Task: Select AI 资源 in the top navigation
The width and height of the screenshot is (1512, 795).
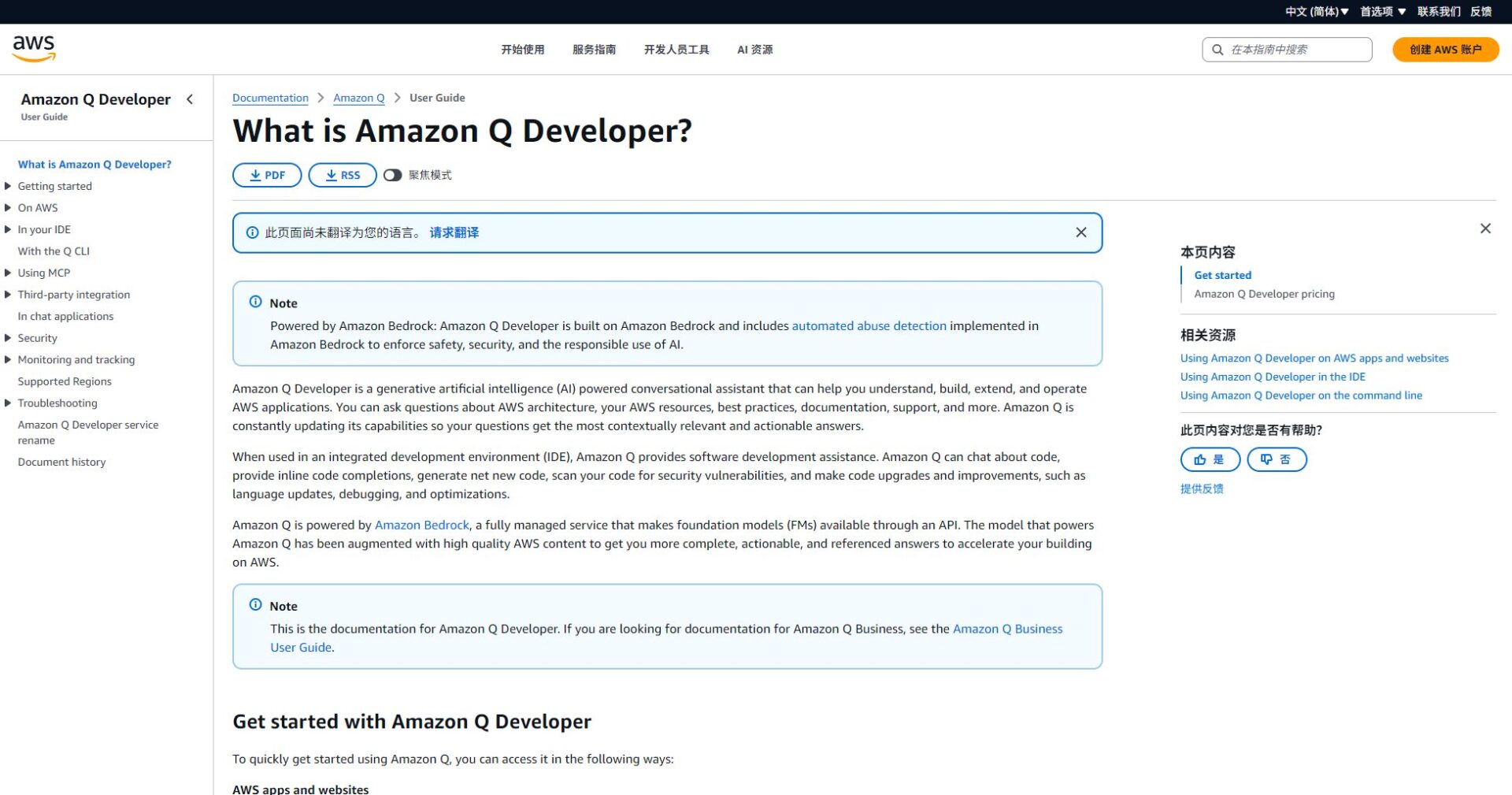Action: [754, 49]
